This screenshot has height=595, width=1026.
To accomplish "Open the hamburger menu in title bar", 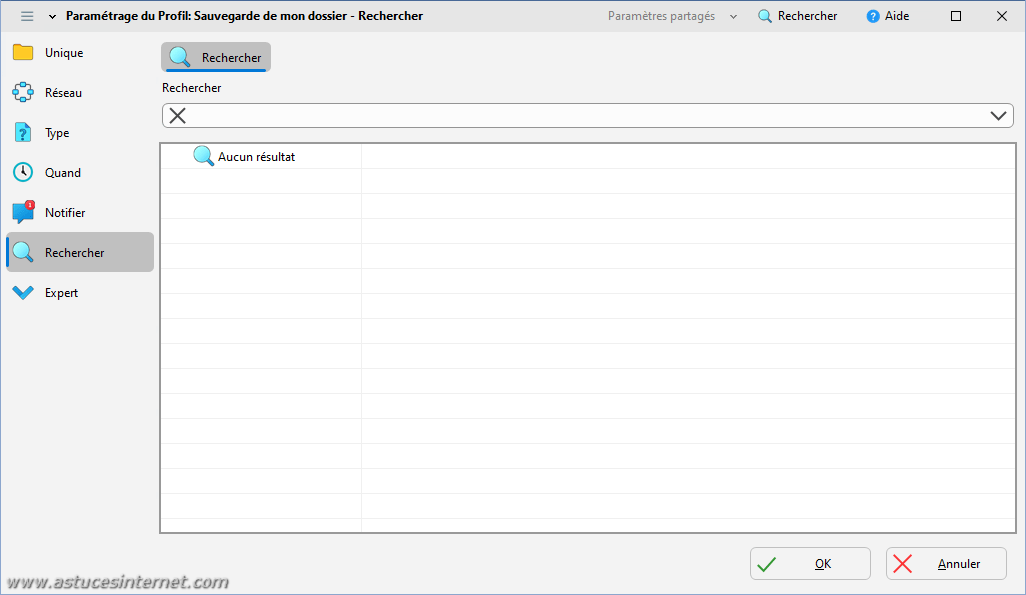I will [27, 16].
